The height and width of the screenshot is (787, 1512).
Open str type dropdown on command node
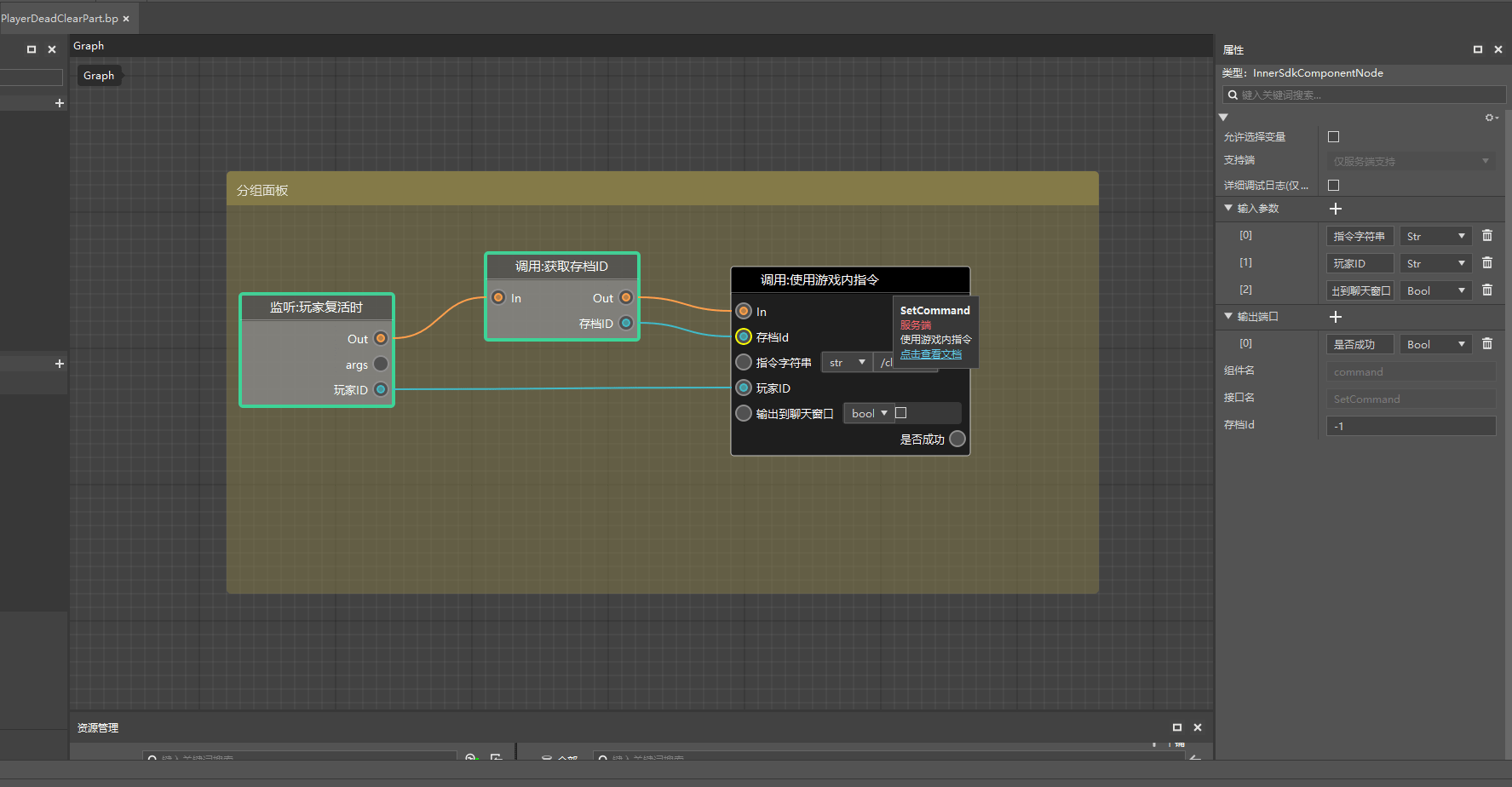click(847, 362)
